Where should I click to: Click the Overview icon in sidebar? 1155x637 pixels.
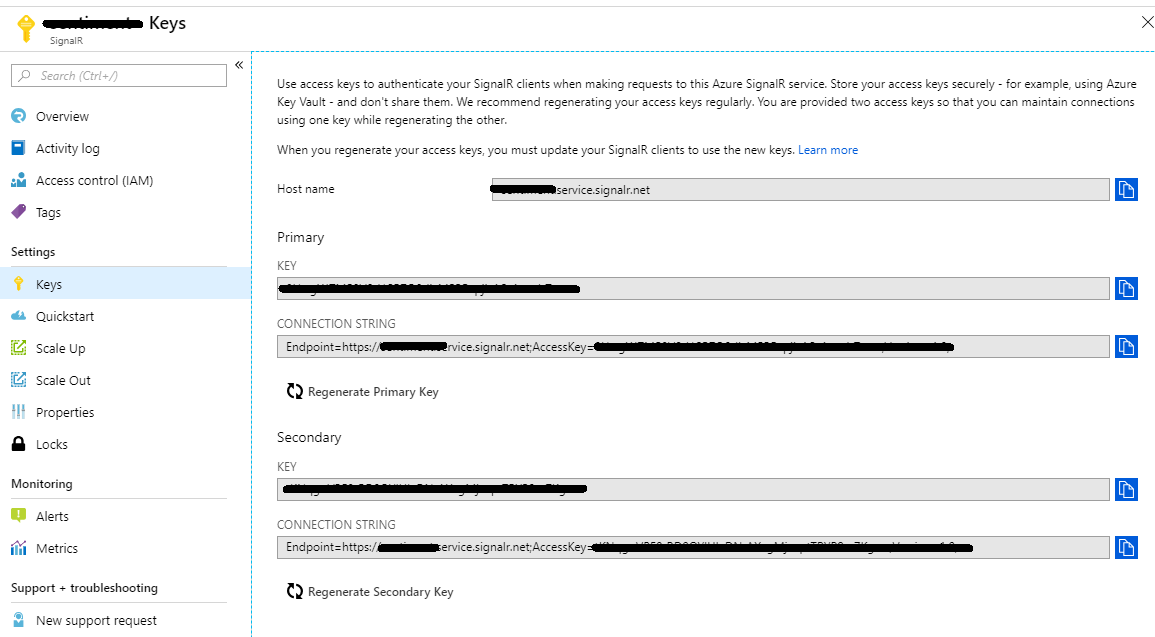[18, 116]
